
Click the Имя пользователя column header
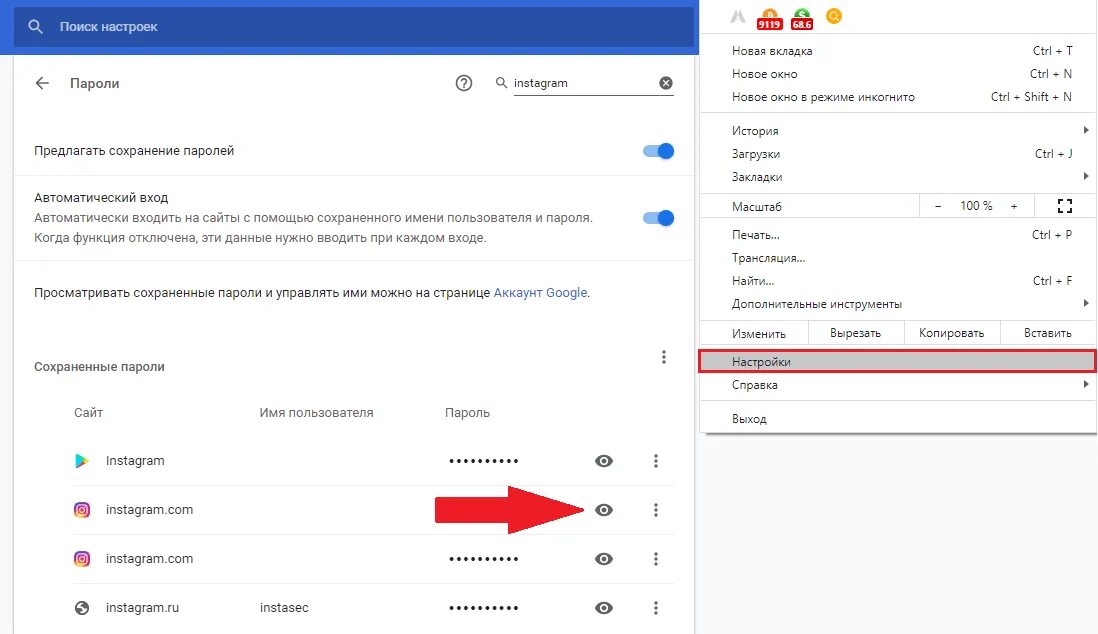317,413
